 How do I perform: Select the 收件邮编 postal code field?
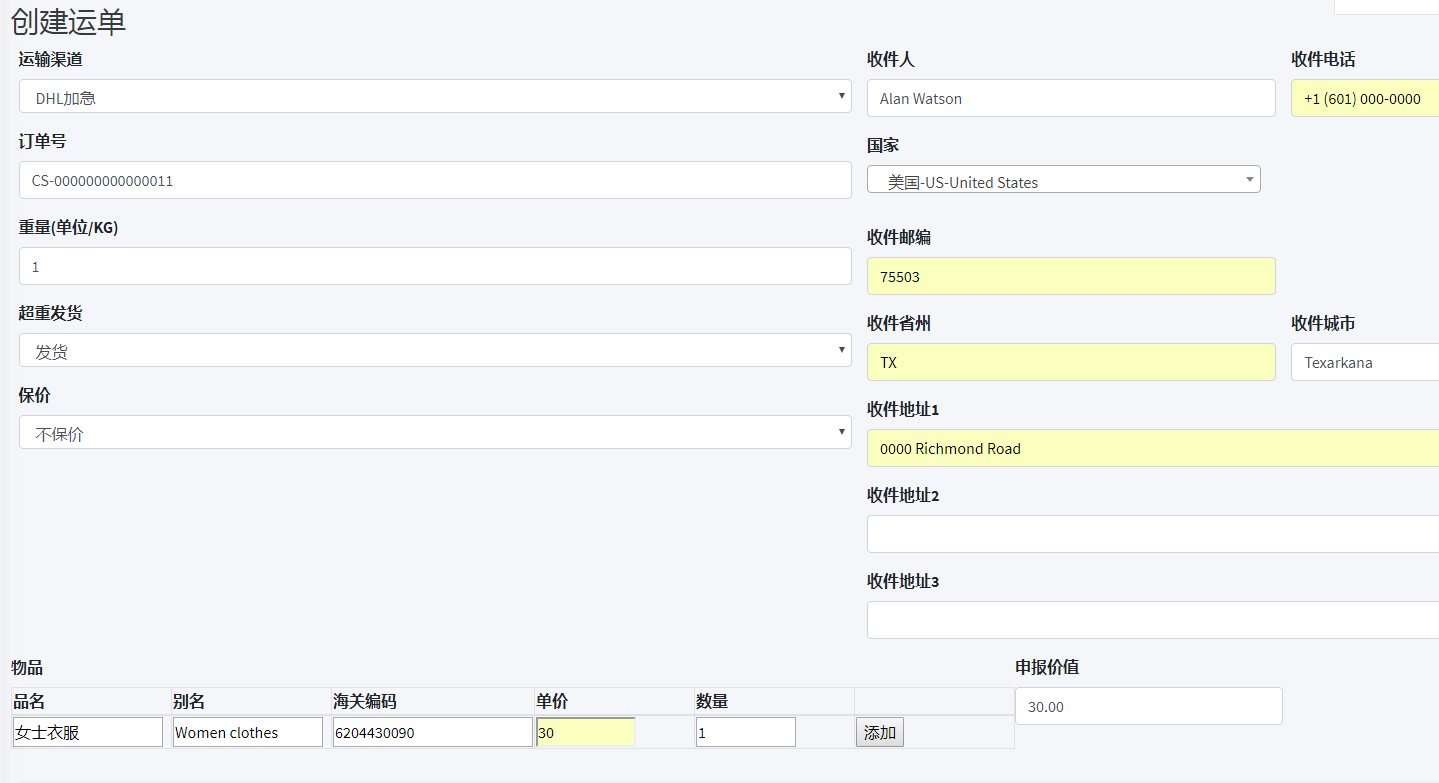tap(1070, 277)
